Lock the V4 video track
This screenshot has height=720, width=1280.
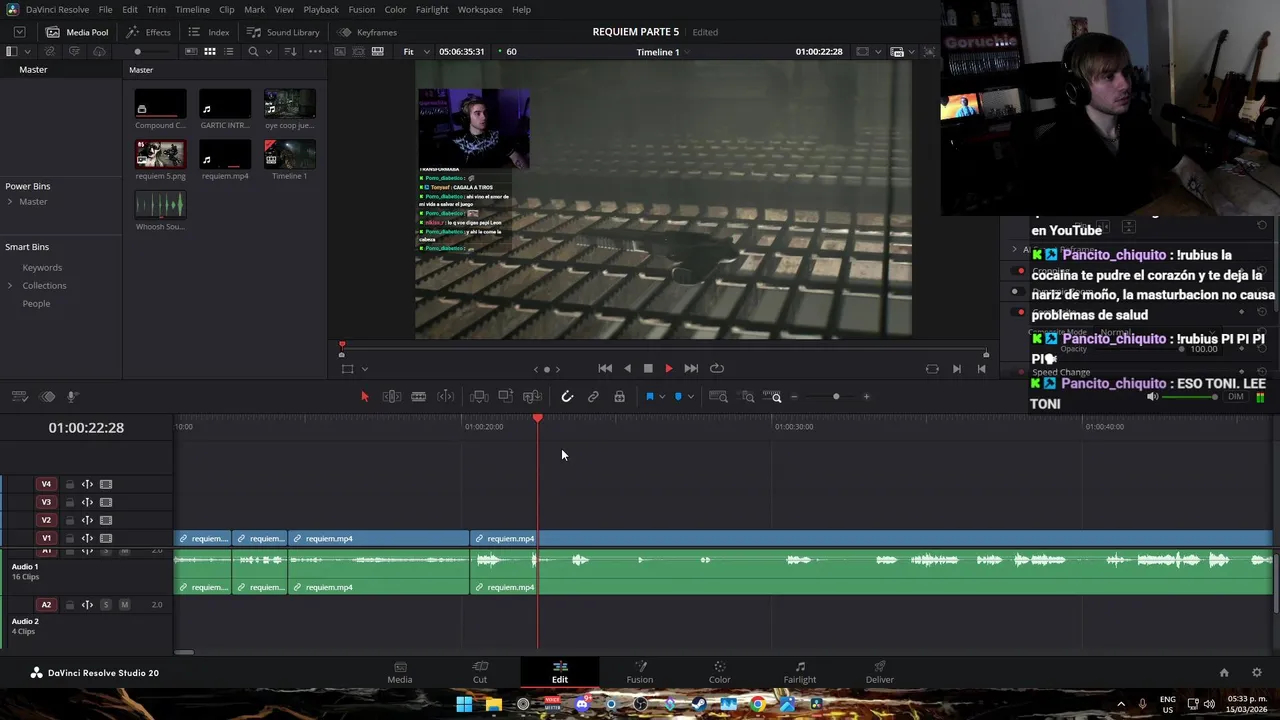pos(69,484)
